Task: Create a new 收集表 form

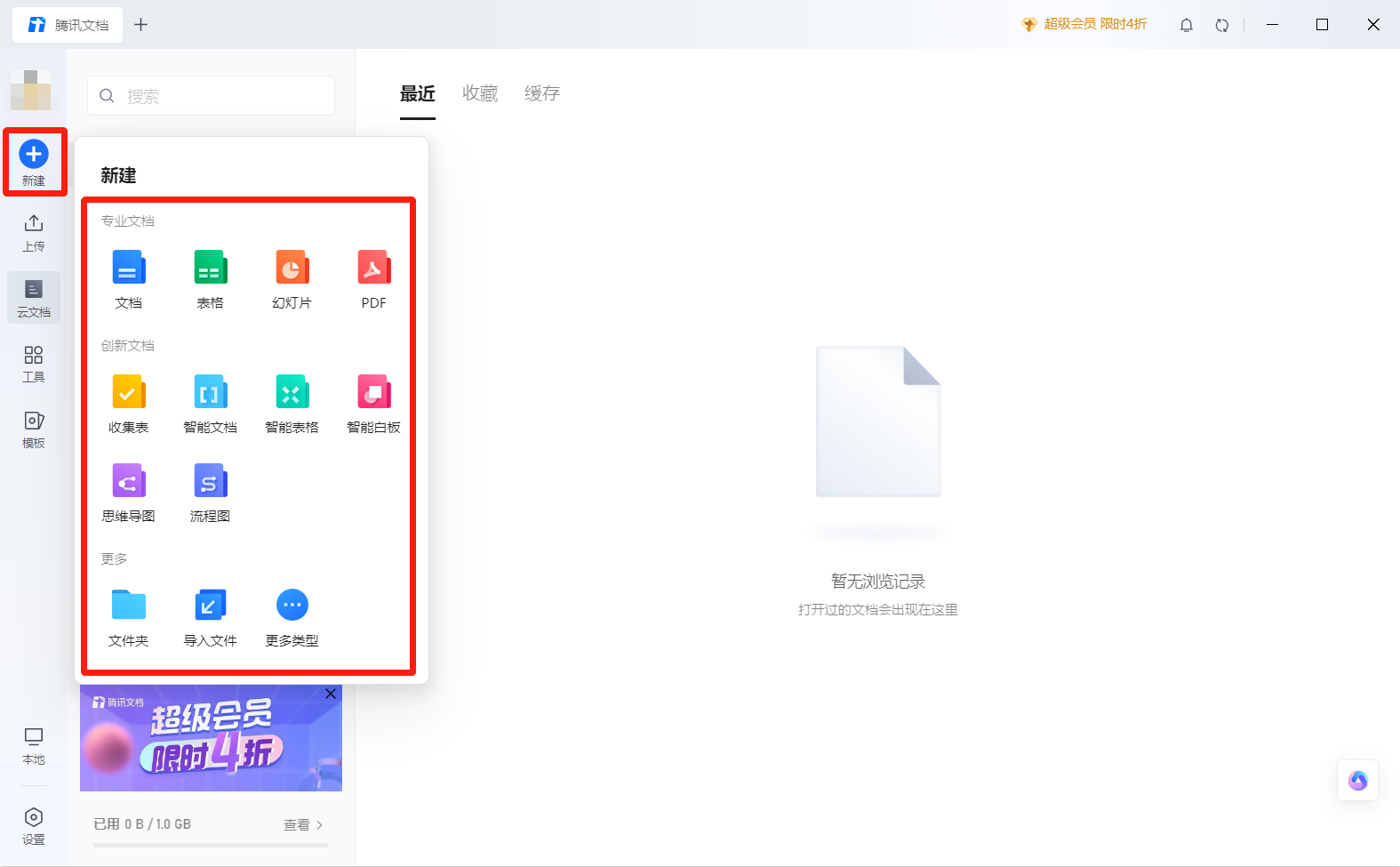Action: pos(129,405)
